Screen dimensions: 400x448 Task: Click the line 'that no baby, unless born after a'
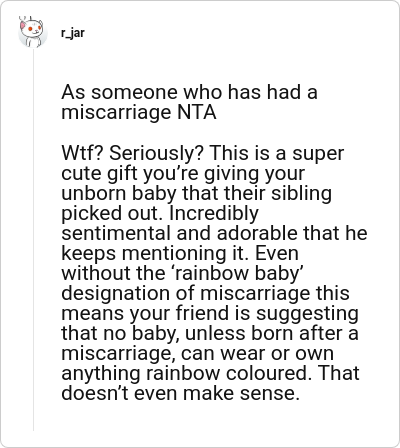[x=210, y=333]
